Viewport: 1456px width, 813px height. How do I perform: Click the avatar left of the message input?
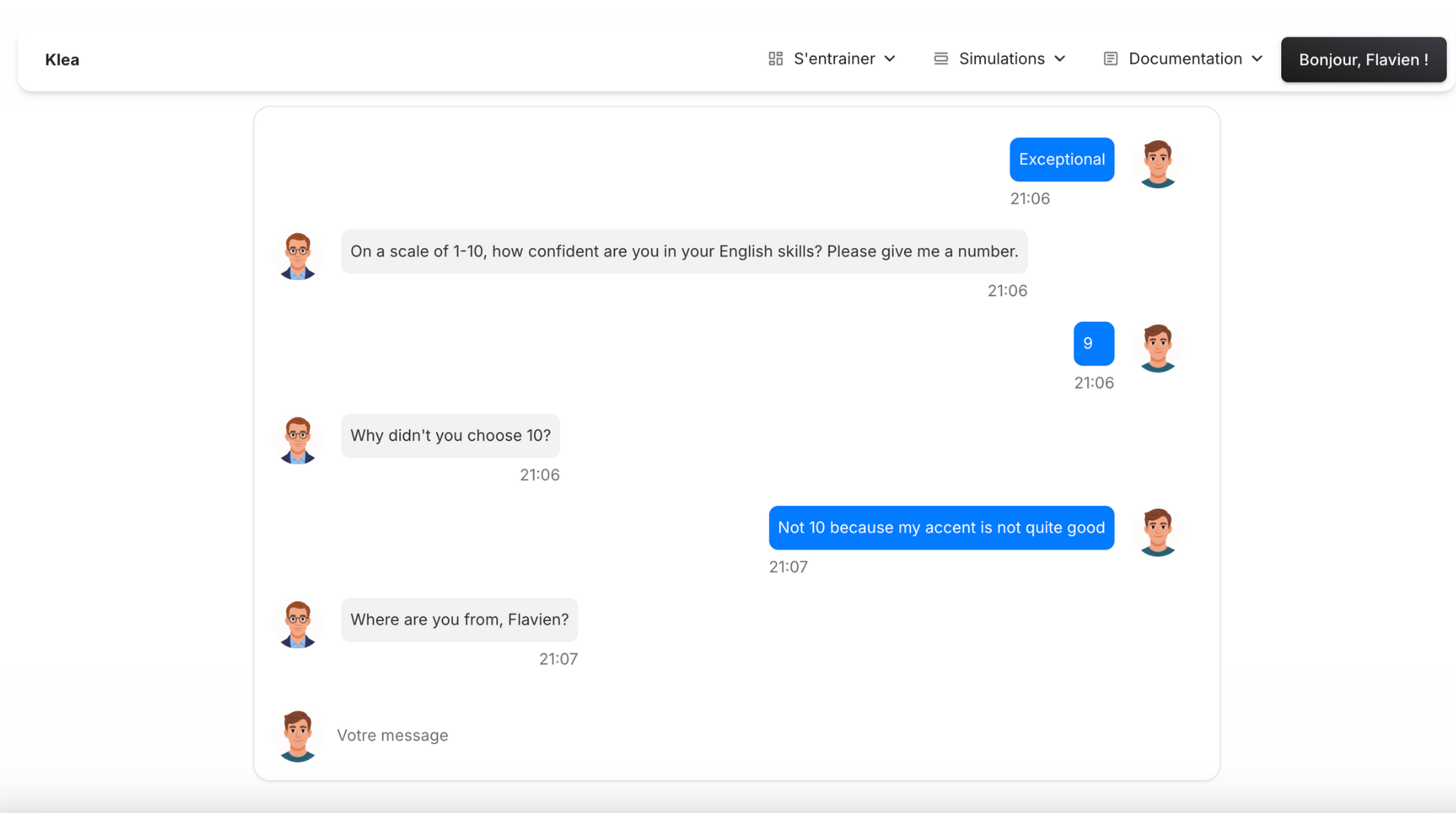[x=298, y=736]
